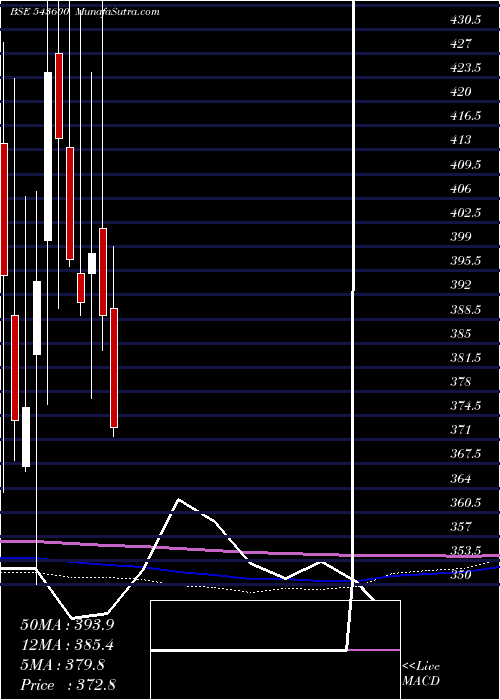Click the 353.5 price axis label
The height and width of the screenshot is (700, 500).
click(465, 551)
